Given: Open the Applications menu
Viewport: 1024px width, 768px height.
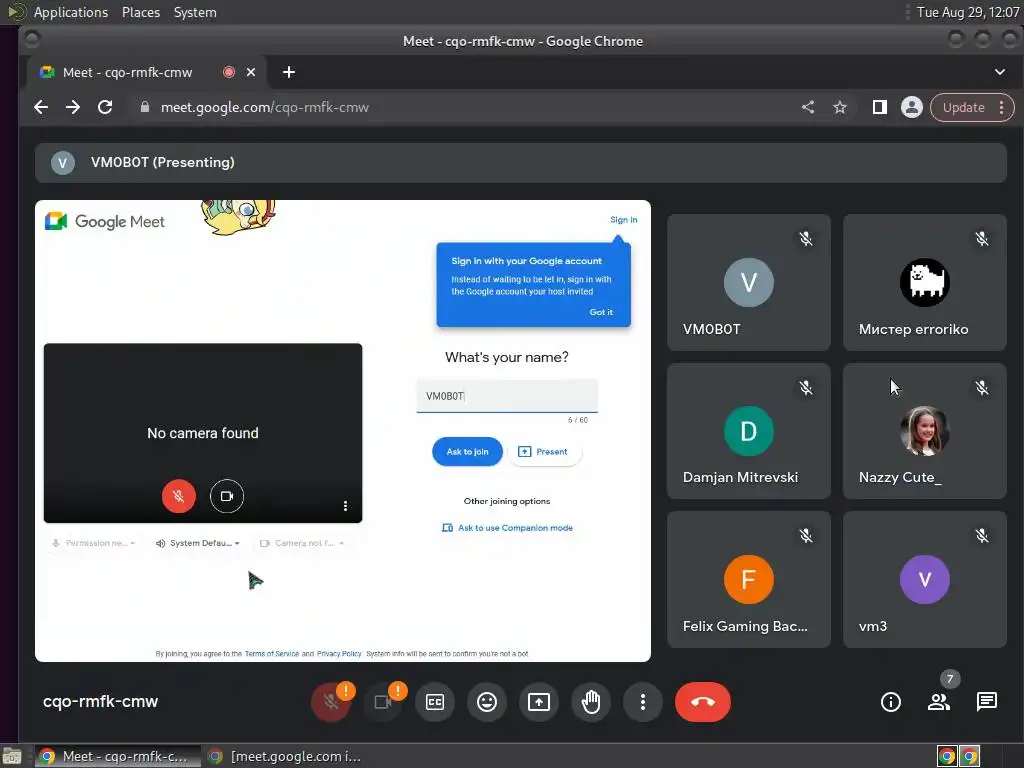Looking at the screenshot, I should point(71,12).
